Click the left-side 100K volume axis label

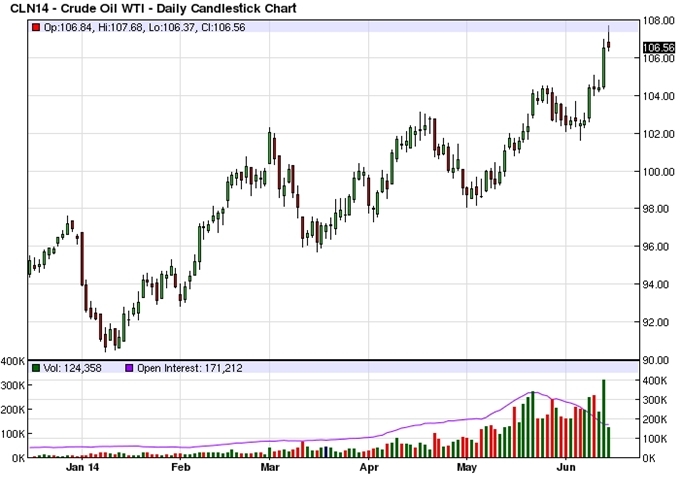13,434
